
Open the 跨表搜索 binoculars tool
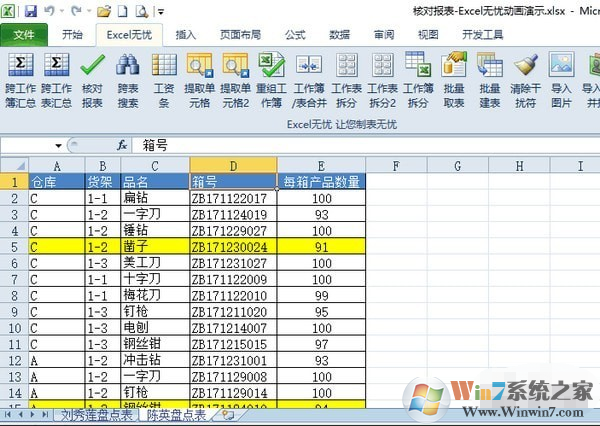[128, 68]
